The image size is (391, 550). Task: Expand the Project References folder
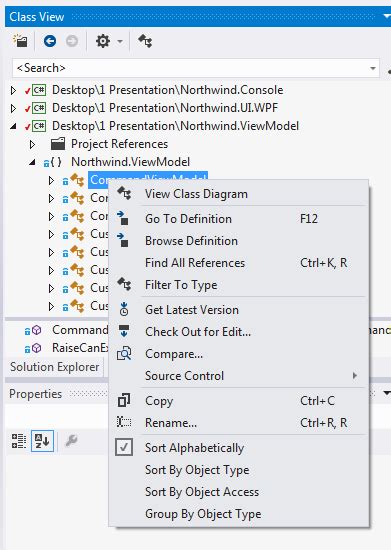(x=32, y=144)
